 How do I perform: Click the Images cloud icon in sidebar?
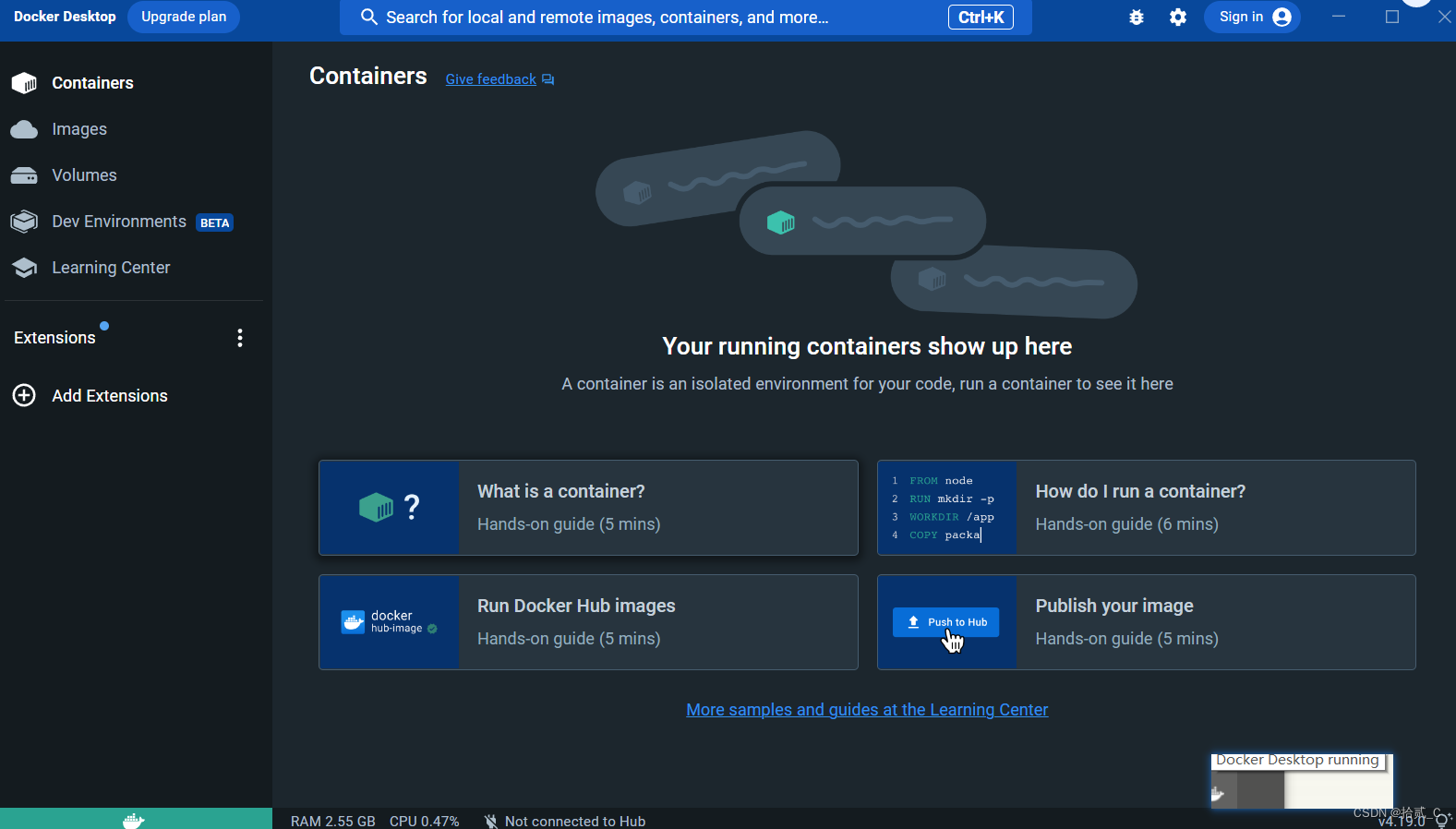(x=24, y=129)
